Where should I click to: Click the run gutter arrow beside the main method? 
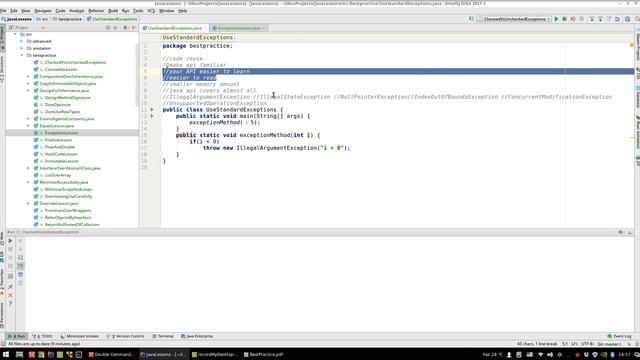click(152, 116)
